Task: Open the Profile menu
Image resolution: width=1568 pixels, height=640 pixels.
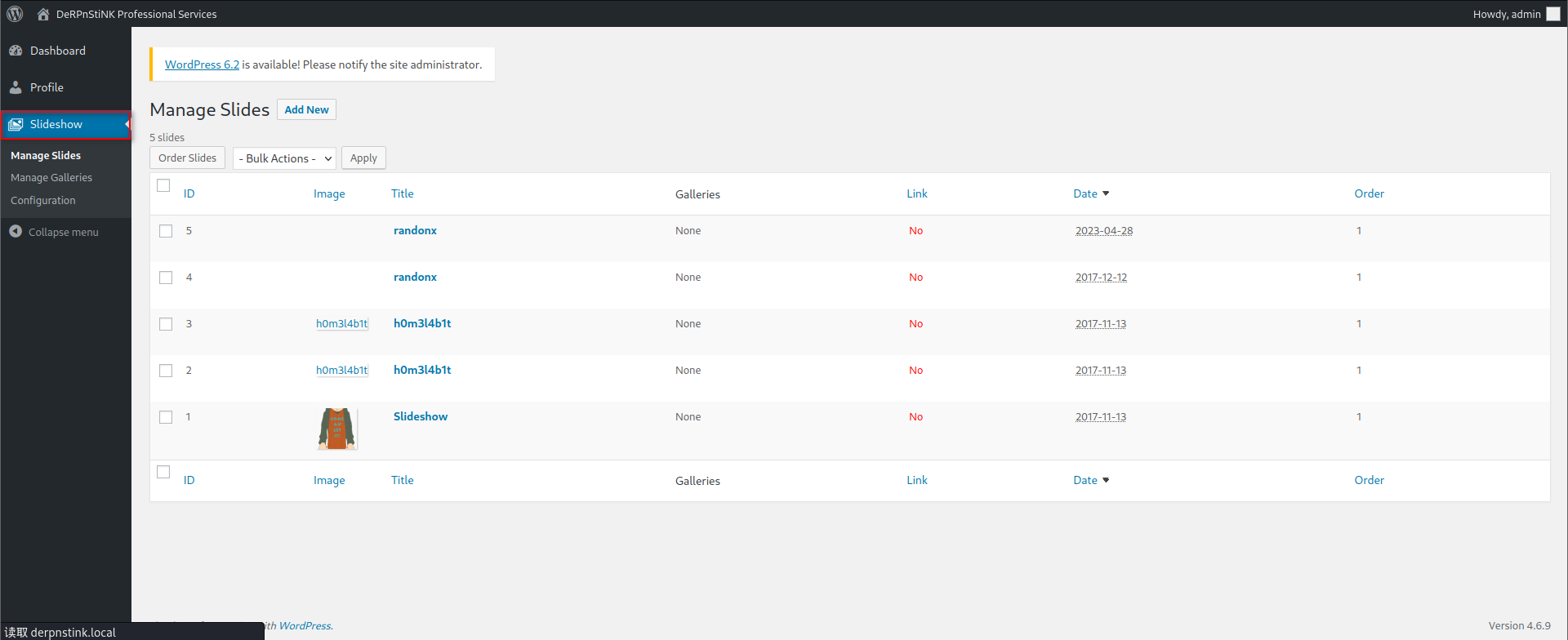Action: point(66,87)
